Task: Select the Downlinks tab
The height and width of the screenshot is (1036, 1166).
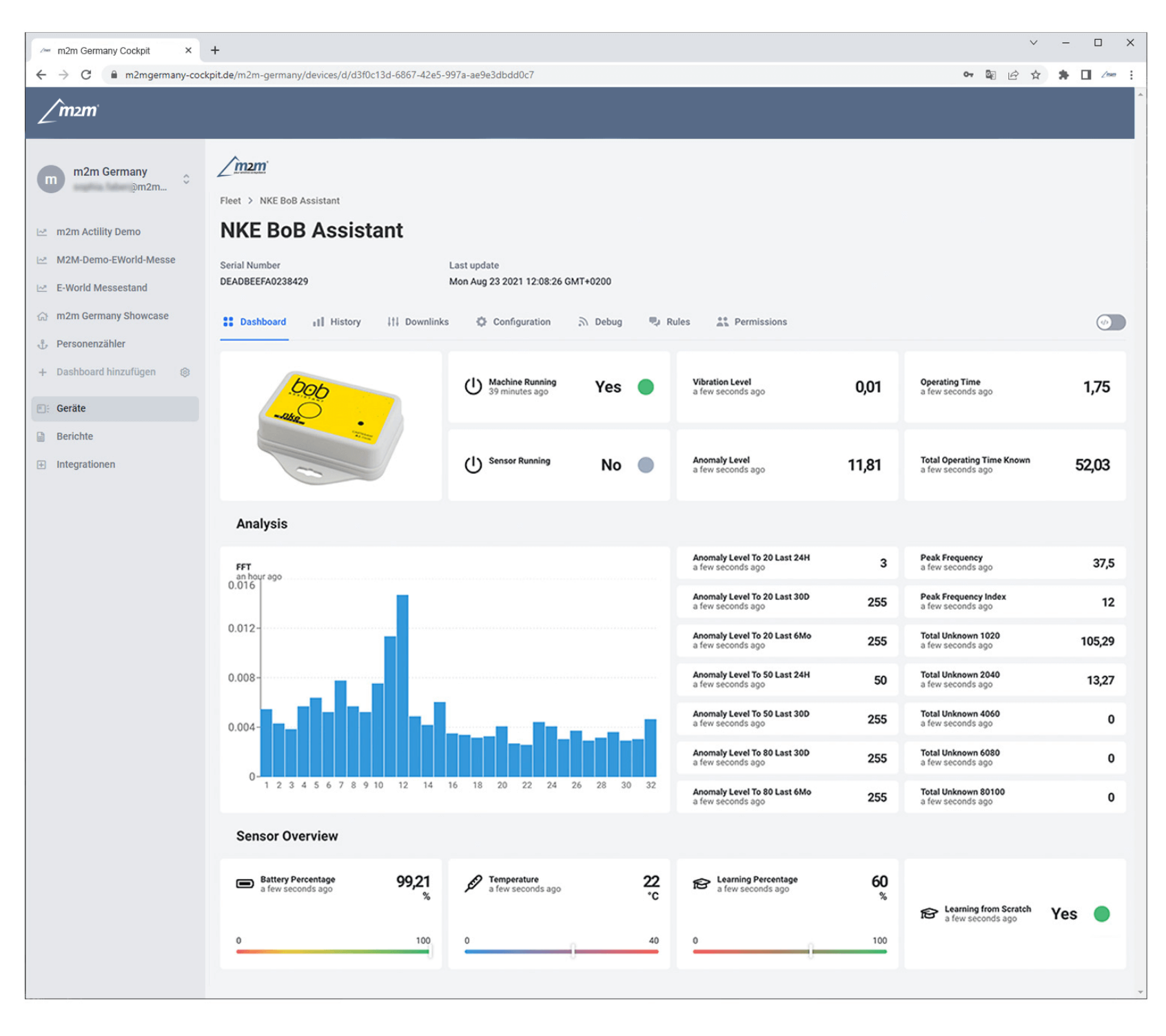Action: (x=418, y=322)
